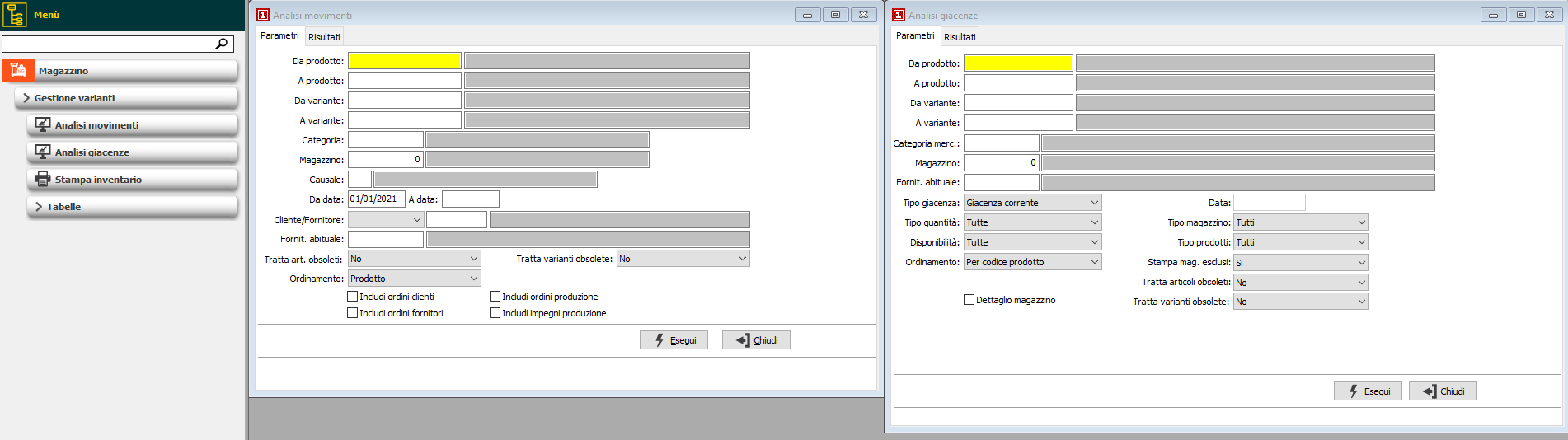The height and width of the screenshot is (440, 1568).
Task: Click the Fornit. abituale field in giacenze
Action: [1002, 182]
